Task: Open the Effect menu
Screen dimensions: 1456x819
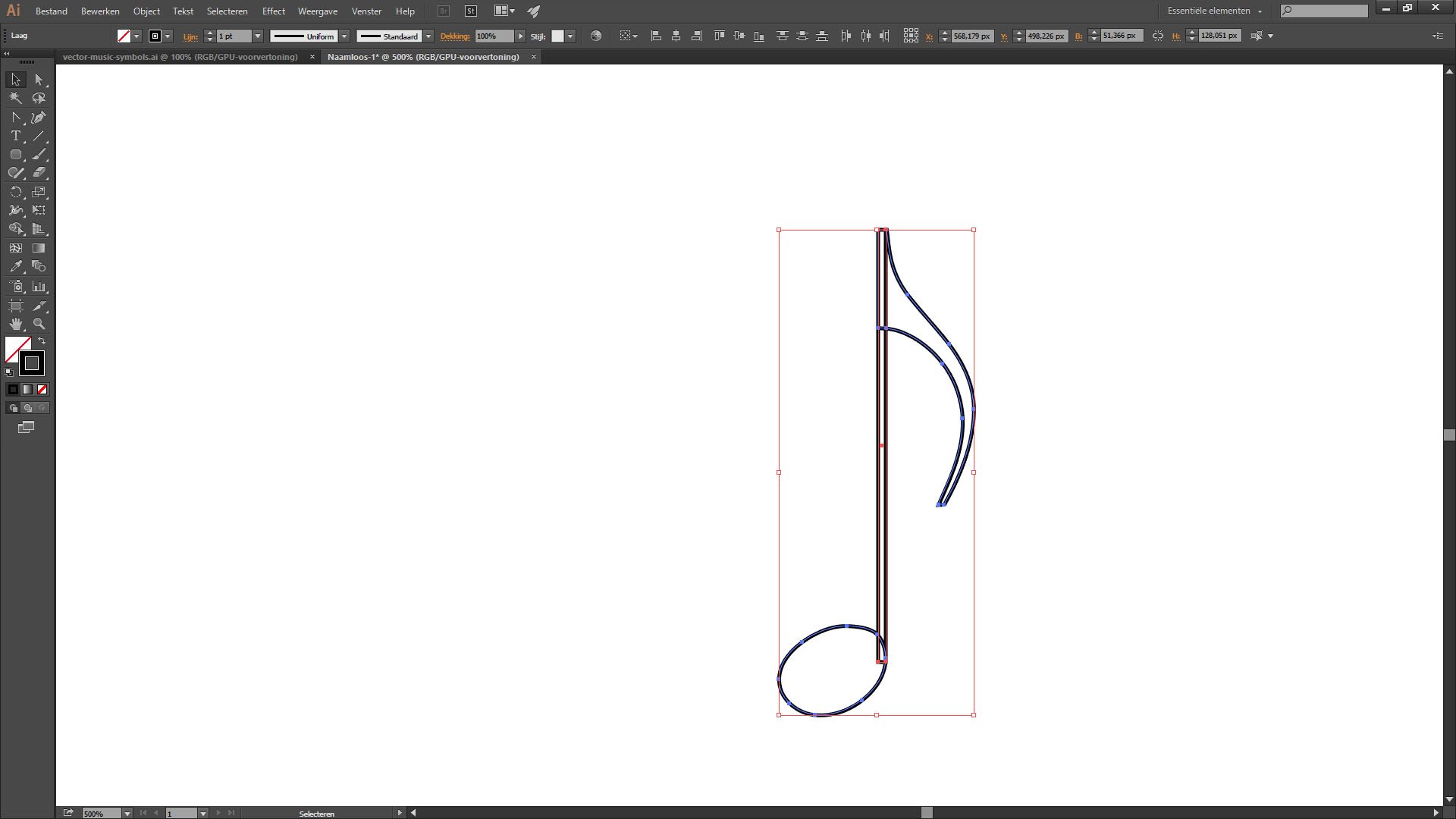Action: tap(273, 11)
